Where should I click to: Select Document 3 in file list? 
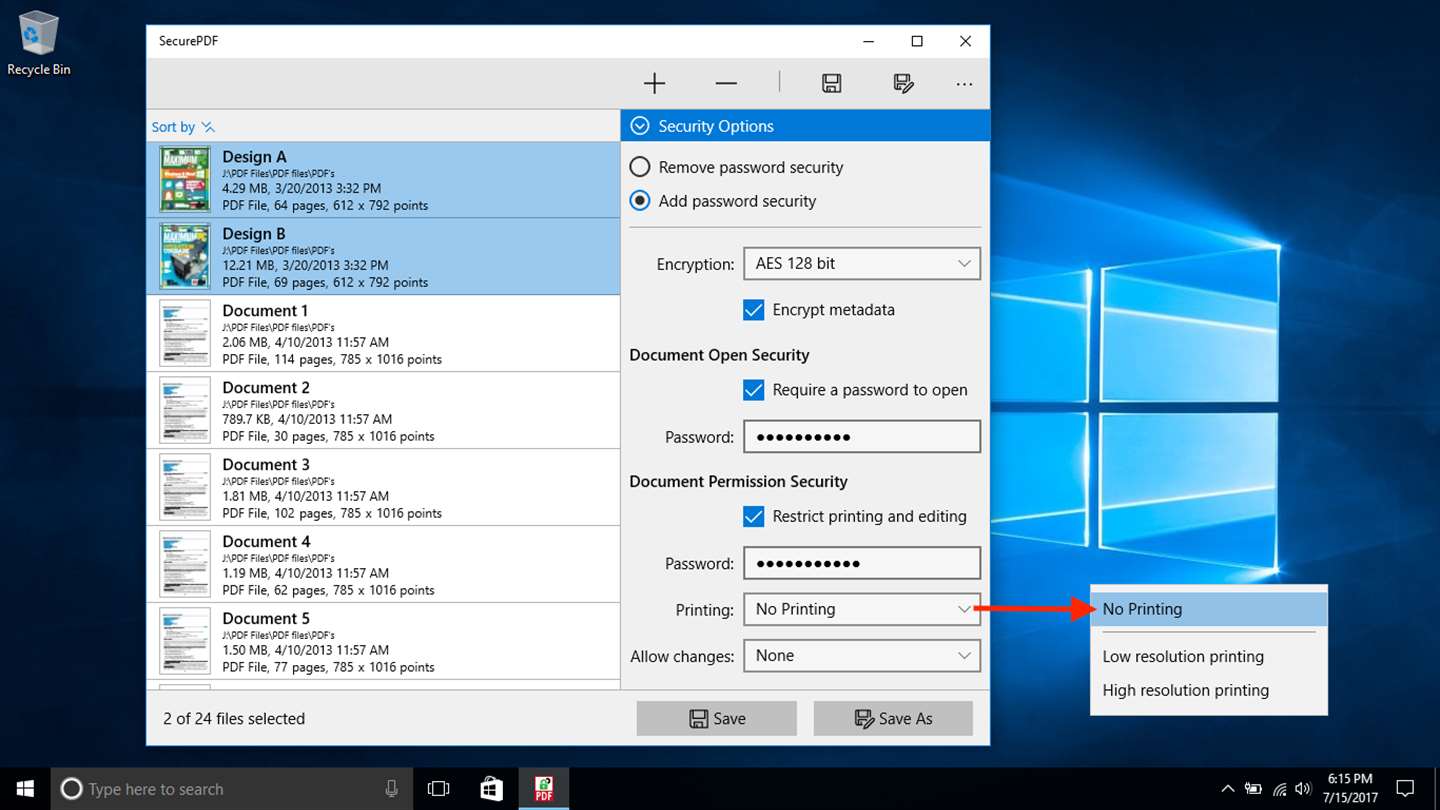383,487
